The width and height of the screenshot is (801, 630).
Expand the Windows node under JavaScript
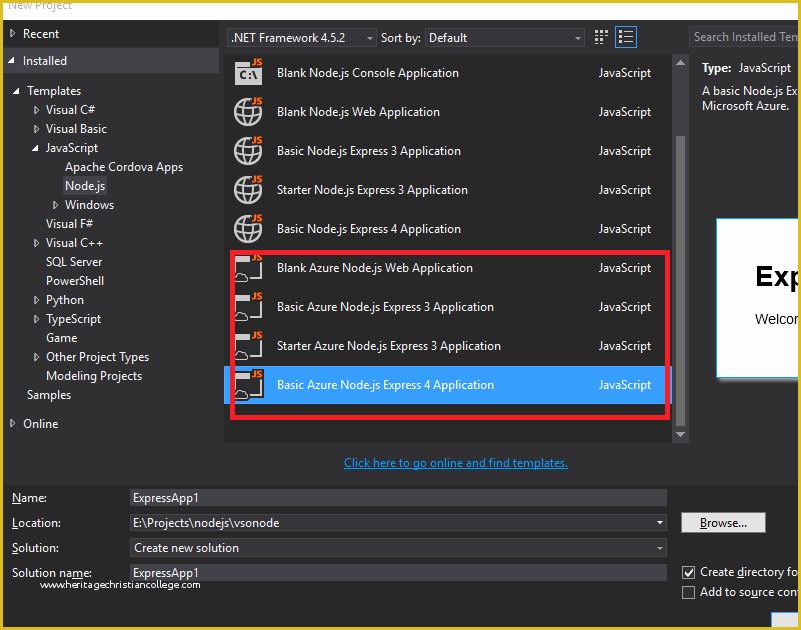pos(55,205)
